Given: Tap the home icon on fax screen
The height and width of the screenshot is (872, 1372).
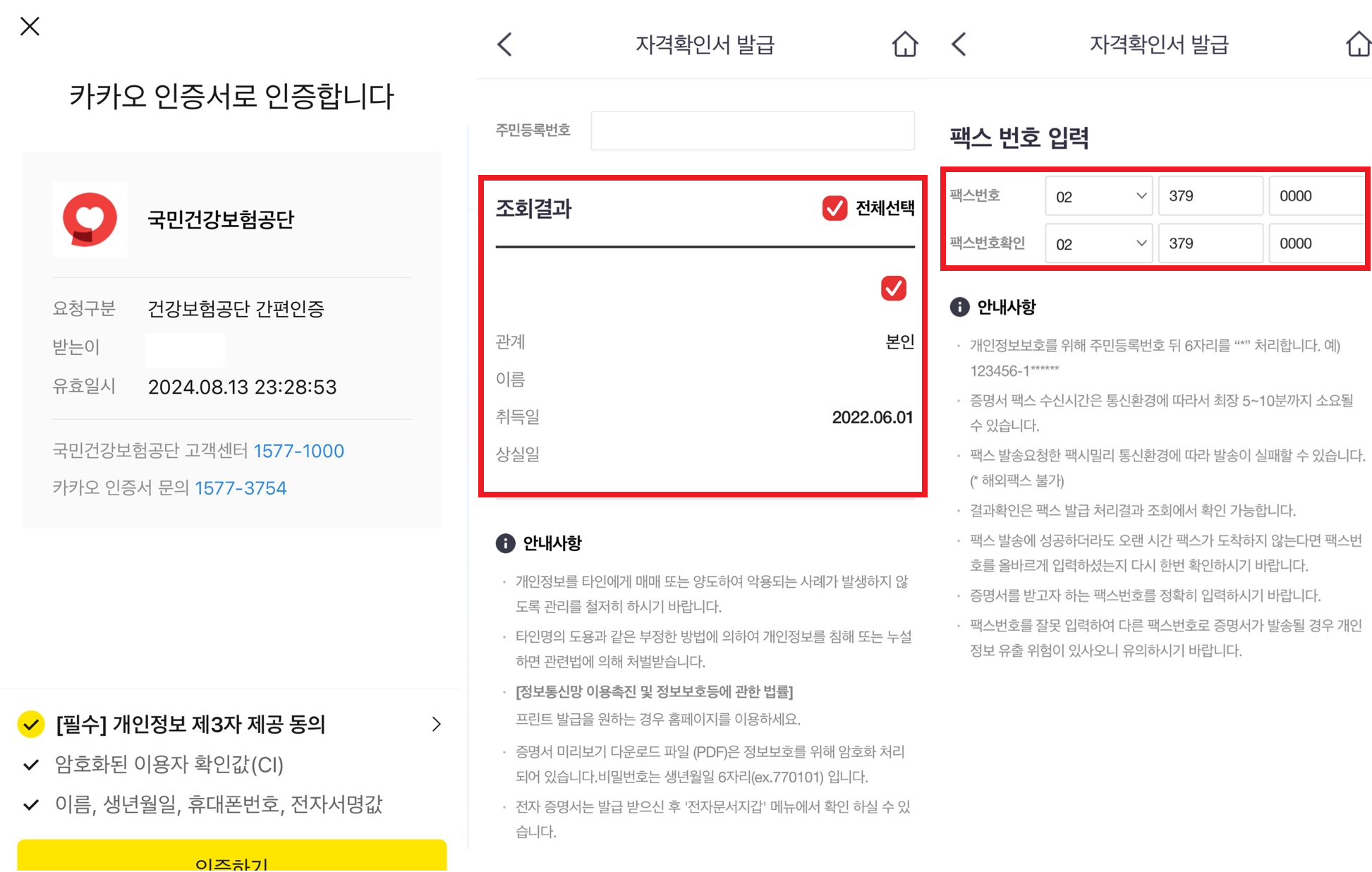Looking at the screenshot, I should [1358, 44].
